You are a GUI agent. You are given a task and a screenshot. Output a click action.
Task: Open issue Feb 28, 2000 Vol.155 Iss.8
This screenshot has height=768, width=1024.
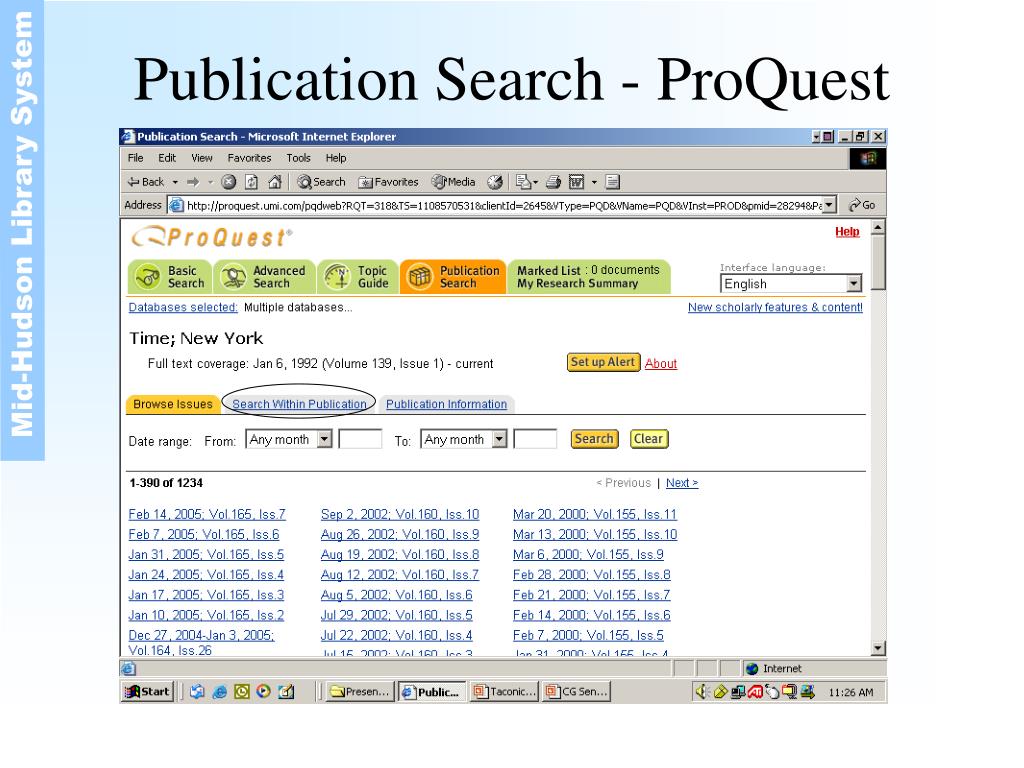tap(592, 575)
